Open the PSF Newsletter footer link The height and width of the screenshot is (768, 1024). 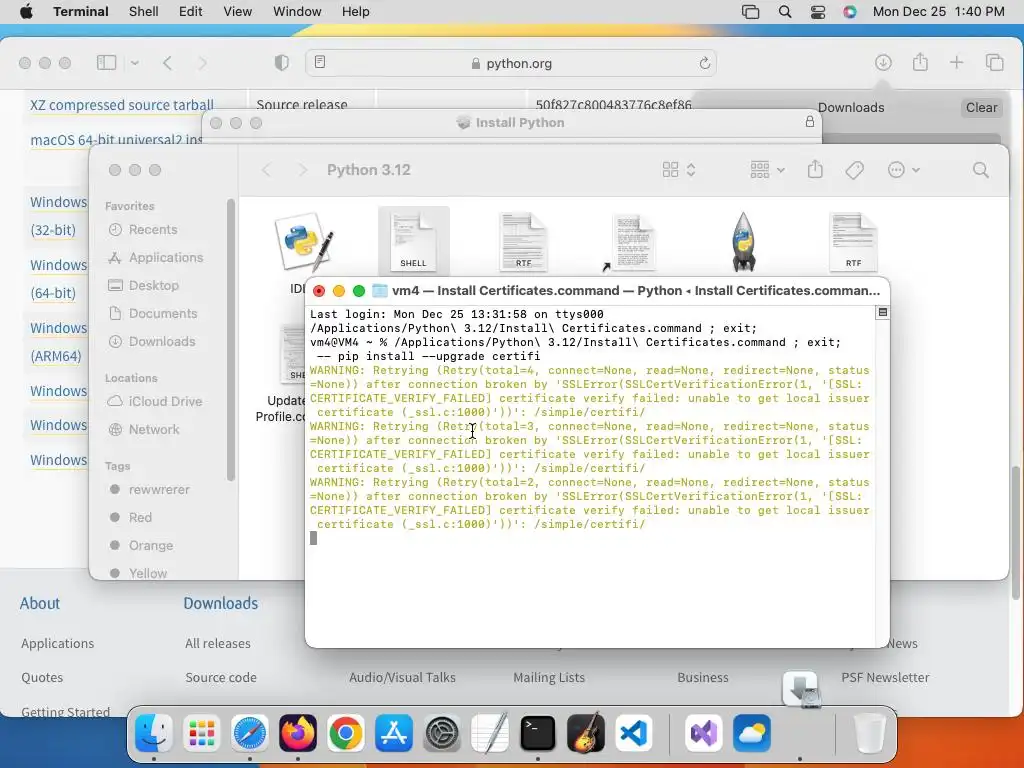[x=885, y=678]
